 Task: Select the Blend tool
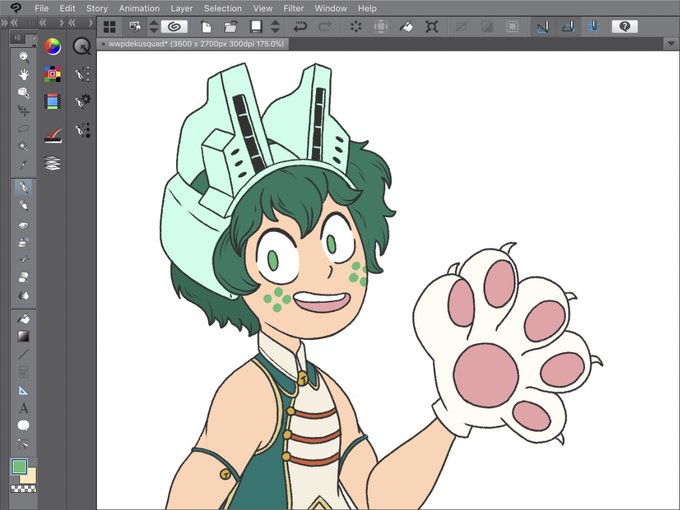click(23, 295)
